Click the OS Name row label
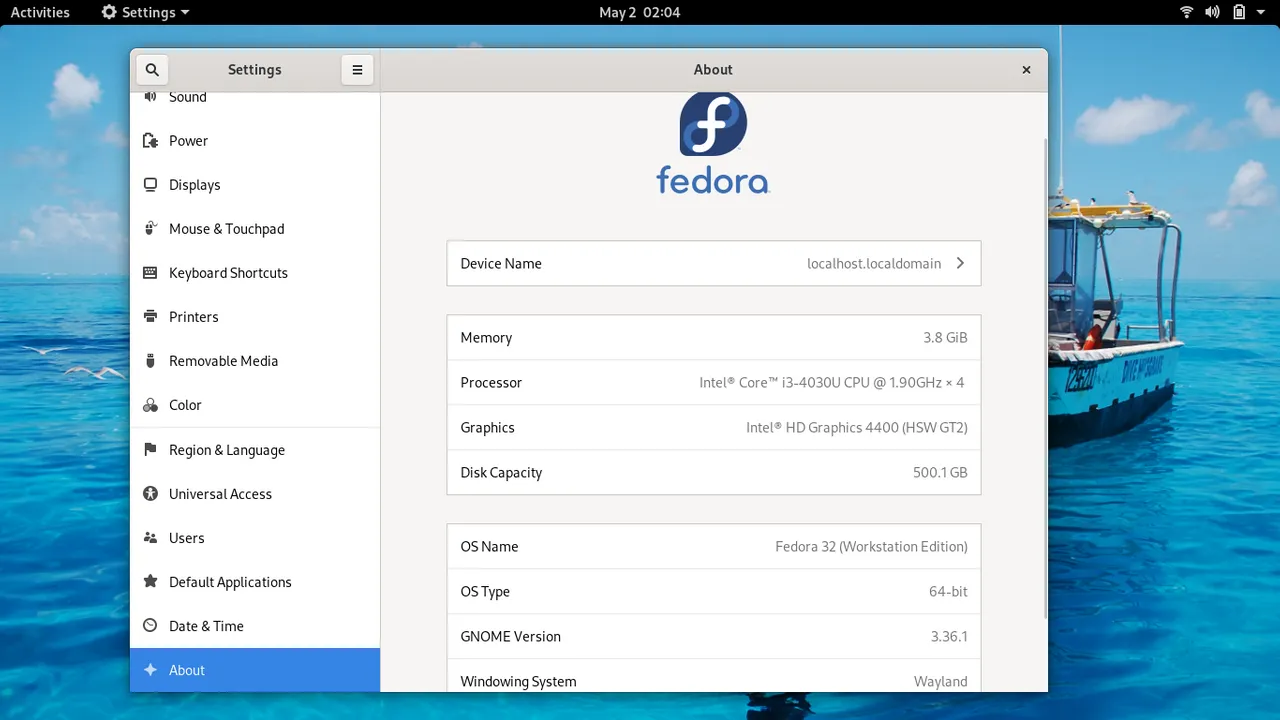Image resolution: width=1280 pixels, height=720 pixels. click(489, 547)
